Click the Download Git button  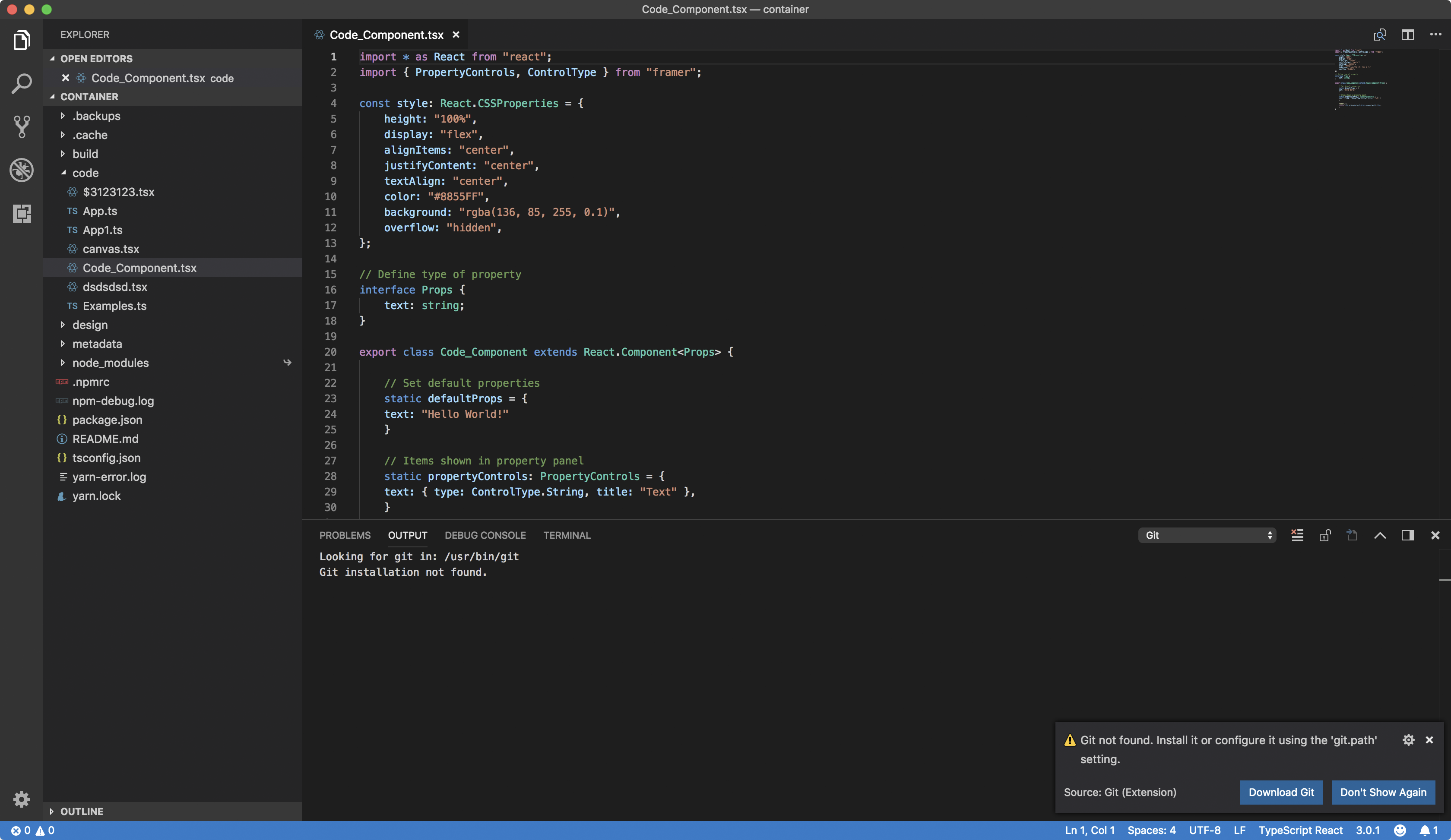click(x=1280, y=792)
